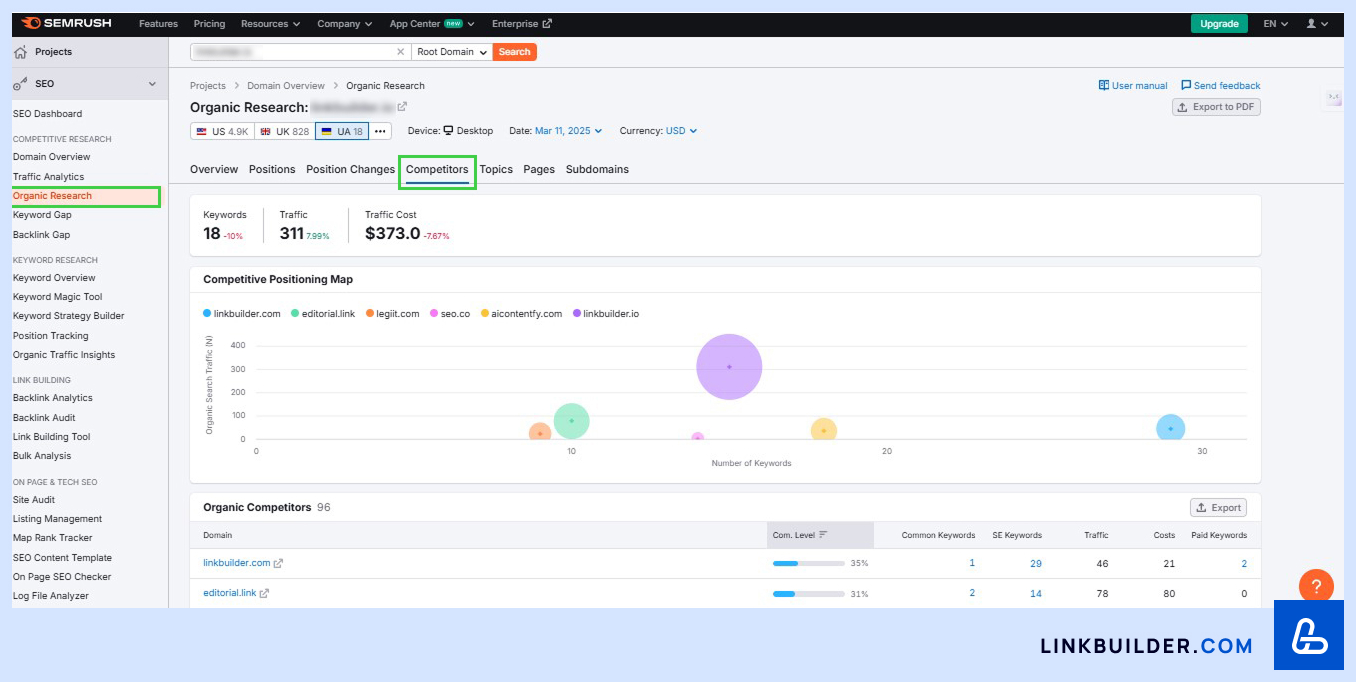Click the User manual book icon

click(x=1104, y=86)
